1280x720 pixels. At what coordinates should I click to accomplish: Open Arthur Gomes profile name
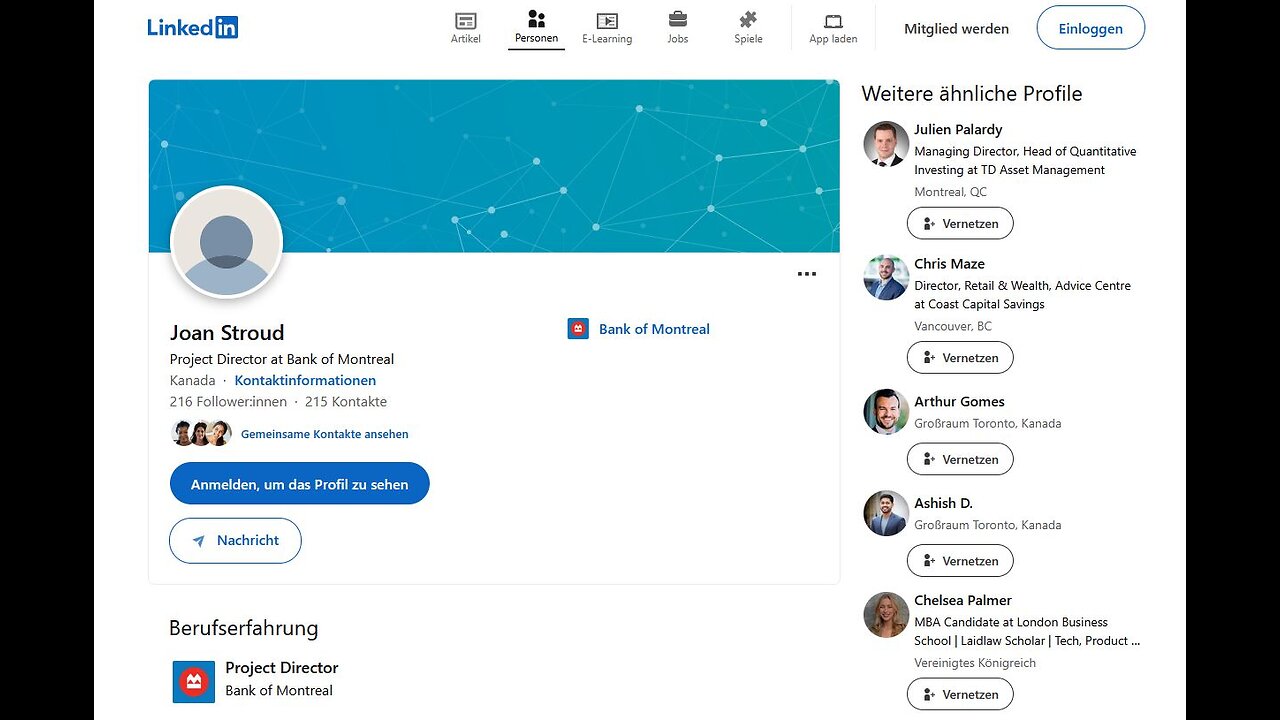959,401
